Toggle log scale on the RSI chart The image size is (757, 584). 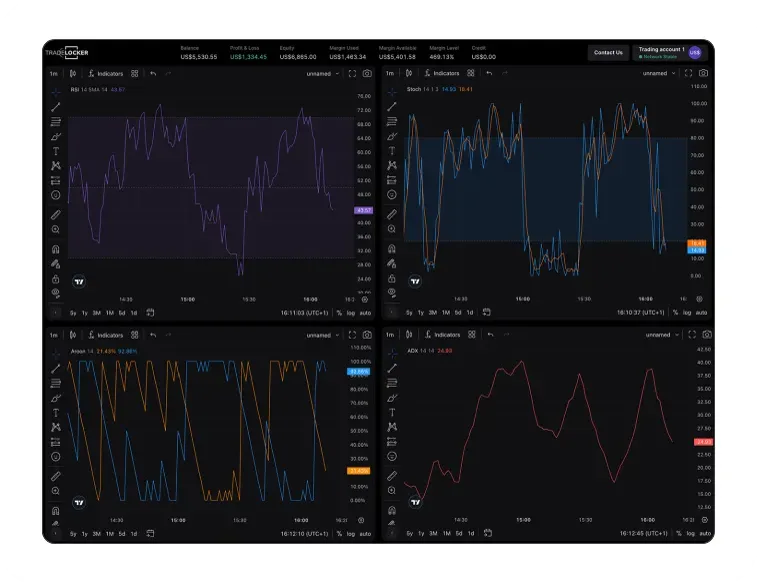tap(351, 313)
